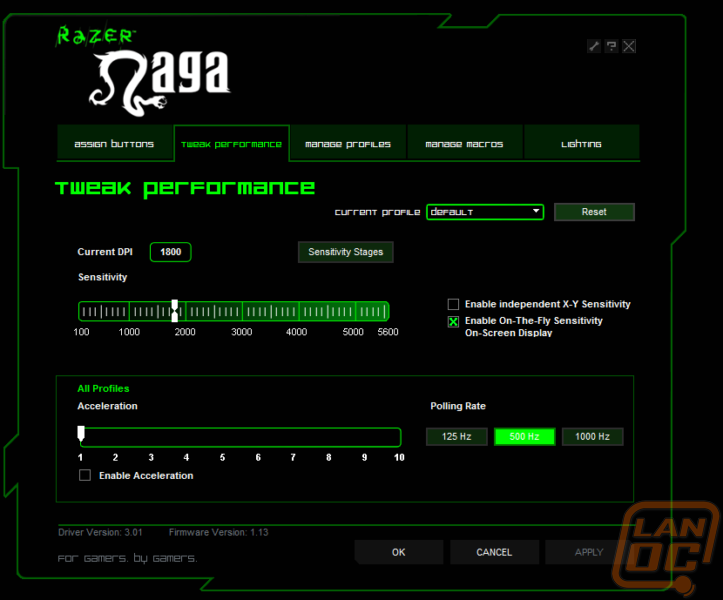Viewport: 723px width, 600px height.
Task: Set polling rate to 125 Hz
Action: point(456,436)
